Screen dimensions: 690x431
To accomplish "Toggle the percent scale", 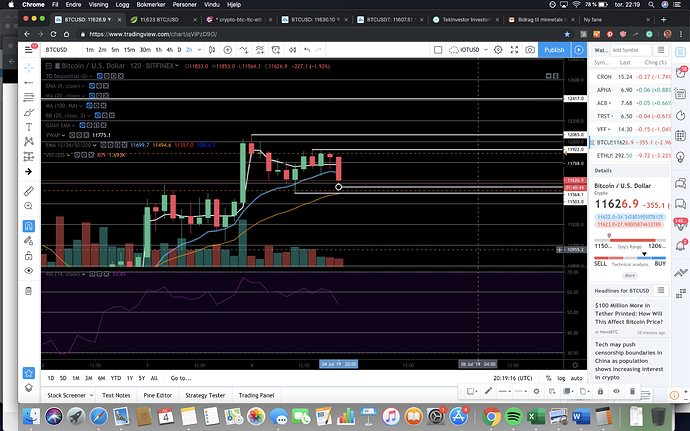I will (x=548, y=378).
